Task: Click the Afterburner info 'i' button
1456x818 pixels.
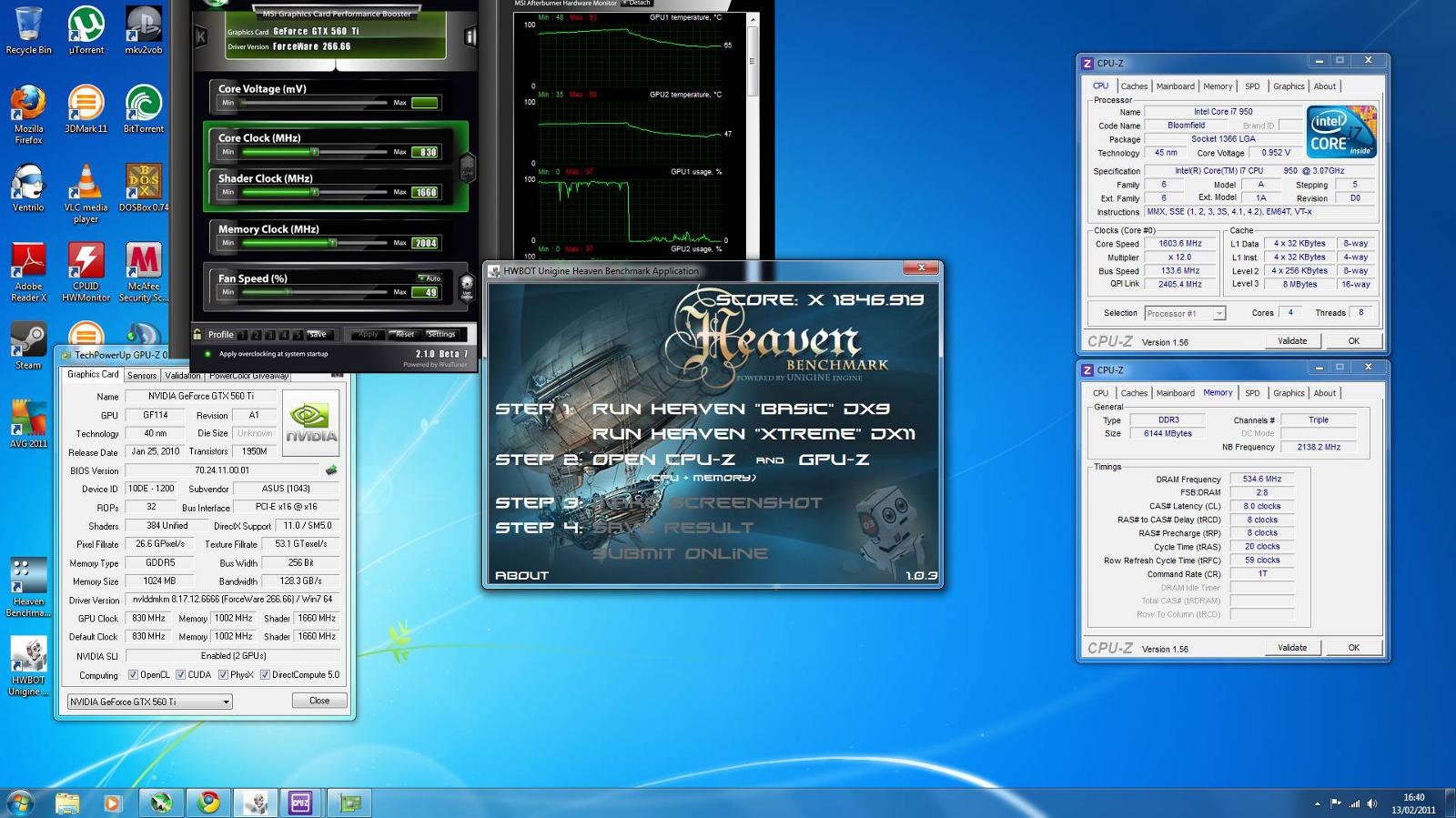Action: [x=471, y=36]
